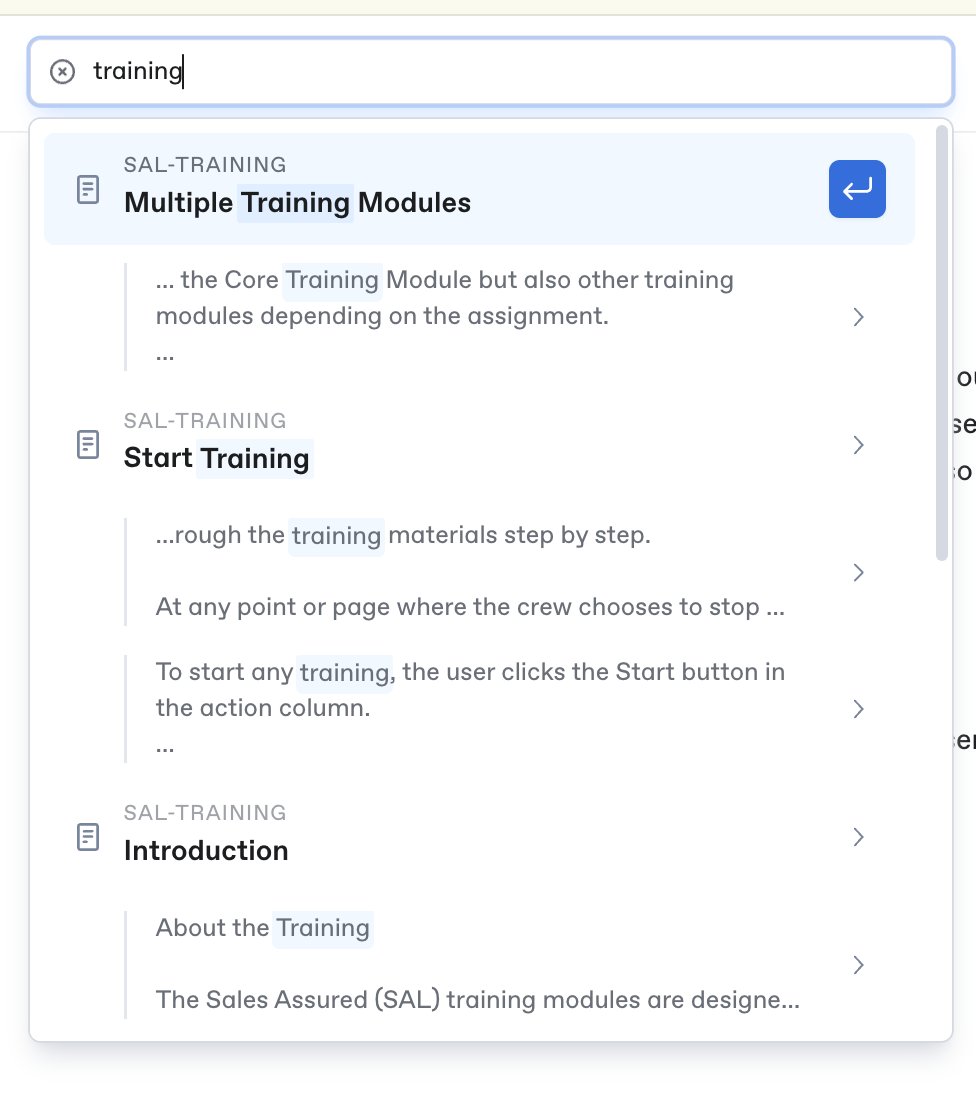The image size is (976, 1100).
Task: Open the Introduction search result
Action: (479, 837)
